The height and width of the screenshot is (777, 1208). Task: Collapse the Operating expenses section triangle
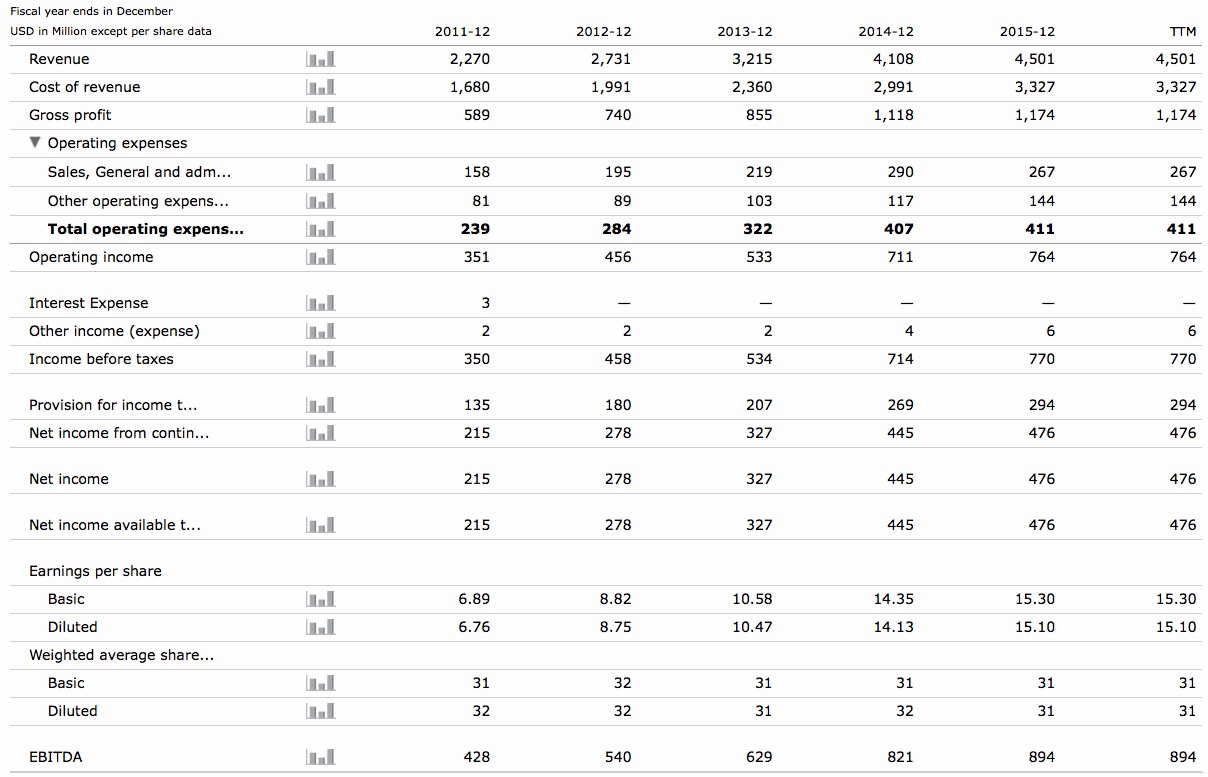point(35,143)
